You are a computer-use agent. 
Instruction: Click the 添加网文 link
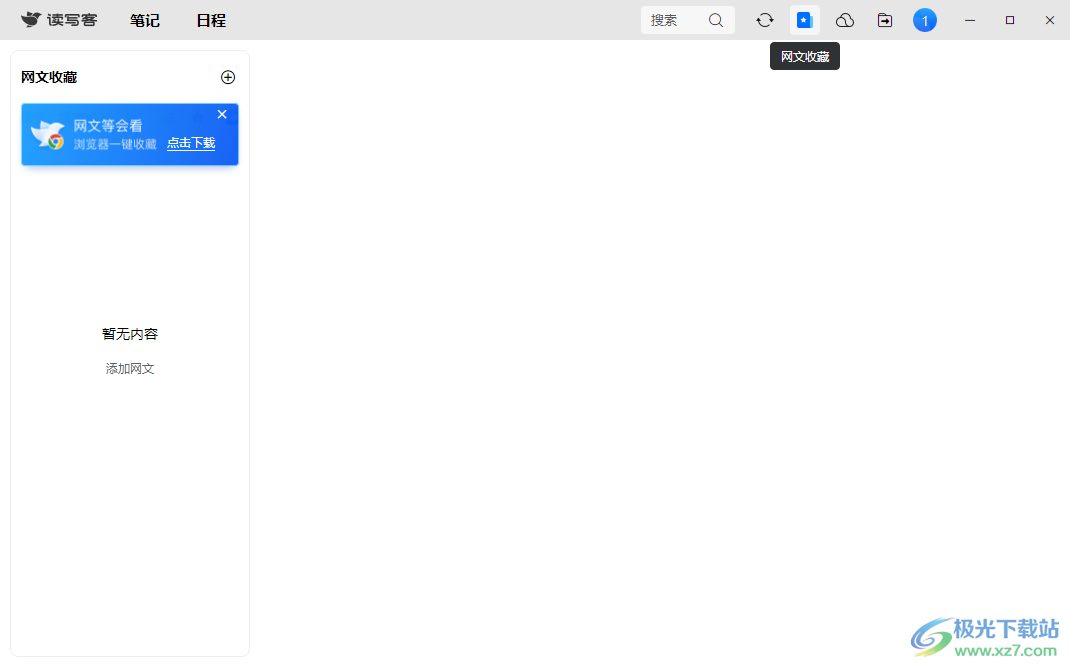tap(130, 369)
